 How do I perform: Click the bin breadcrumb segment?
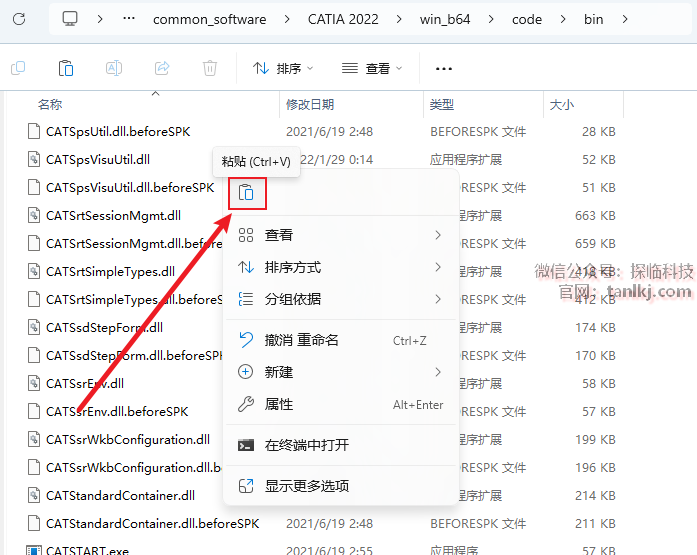[593, 19]
